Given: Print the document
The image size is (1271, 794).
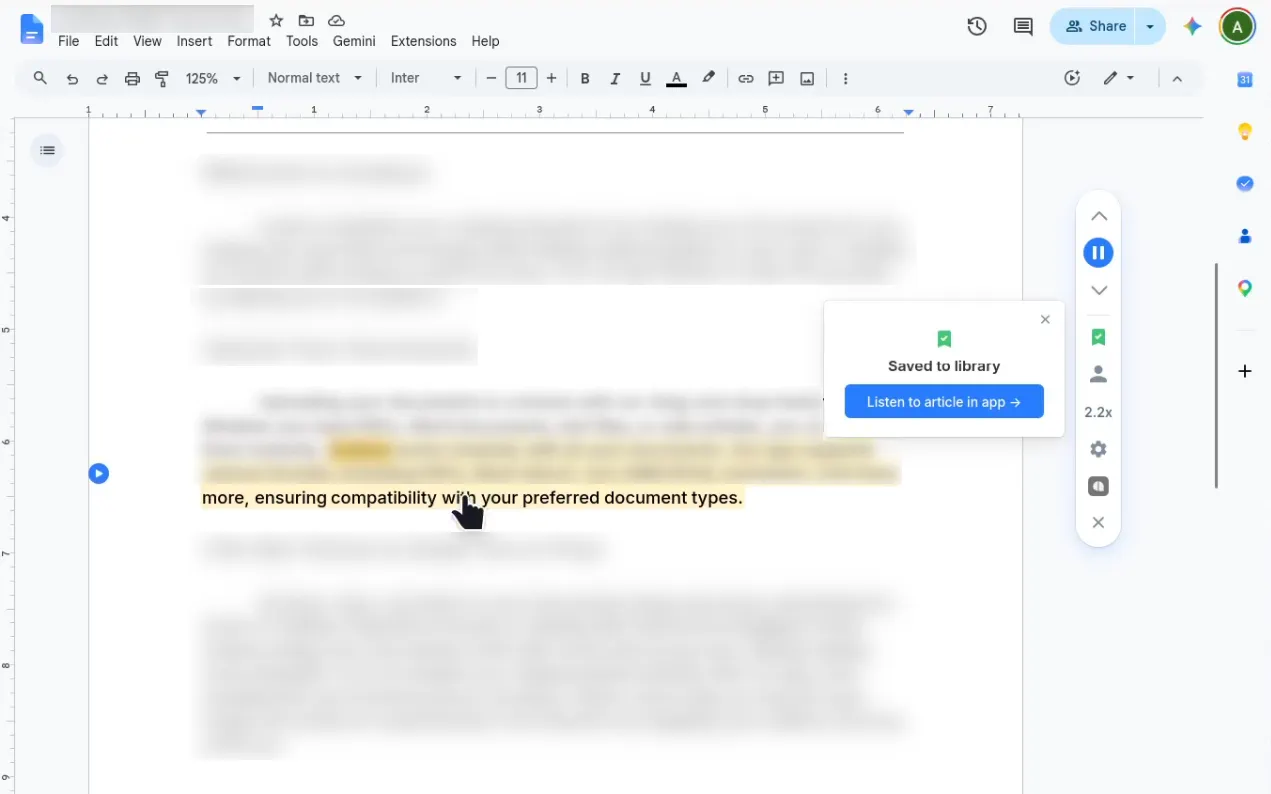Looking at the screenshot, I should [x=132, y=78].
